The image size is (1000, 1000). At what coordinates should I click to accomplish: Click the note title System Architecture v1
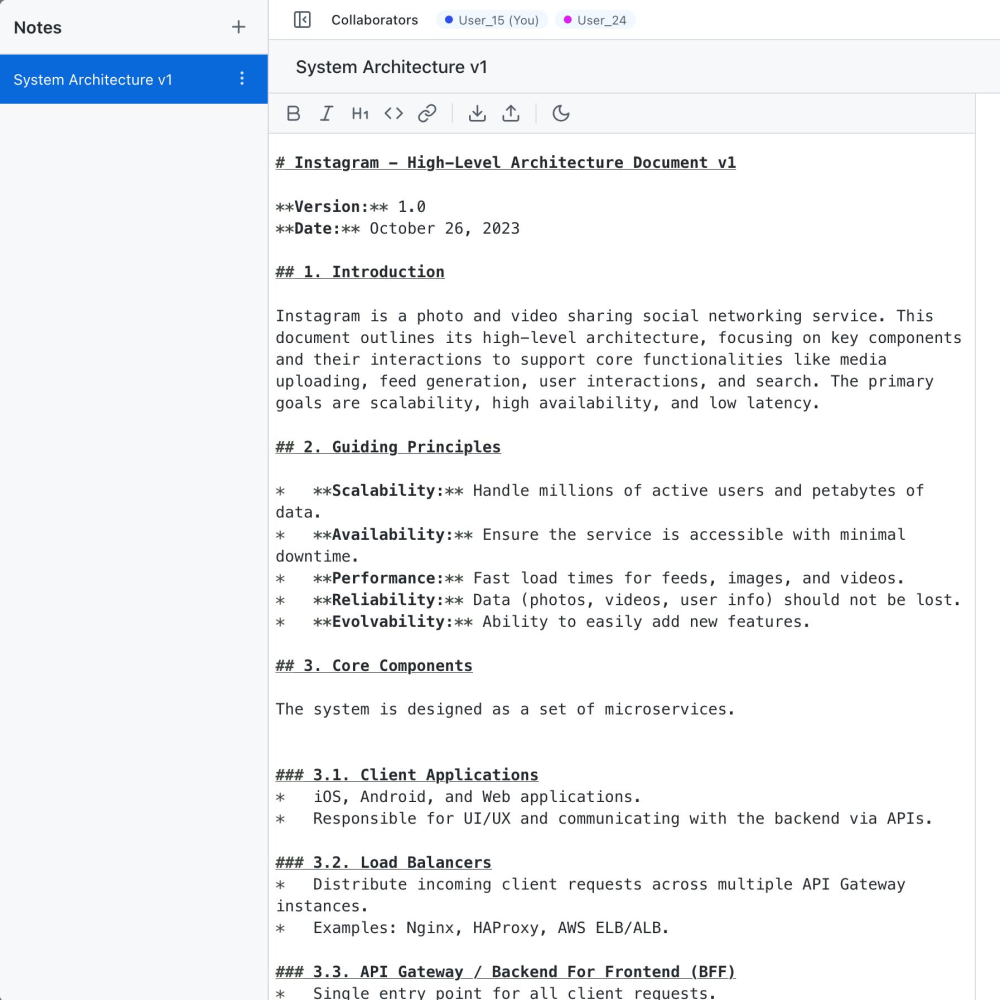[x=391, y=67]
